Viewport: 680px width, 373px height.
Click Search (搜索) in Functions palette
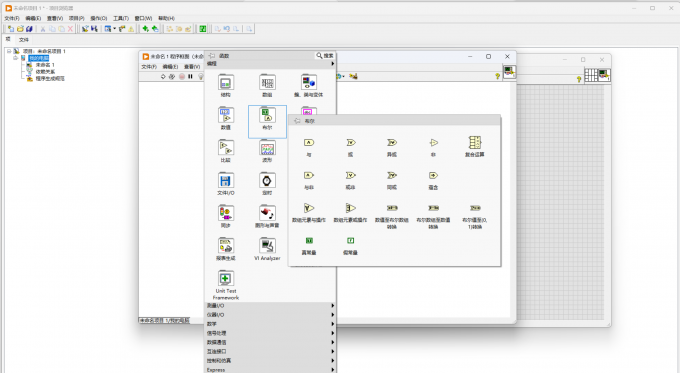[x=325, y=56]
